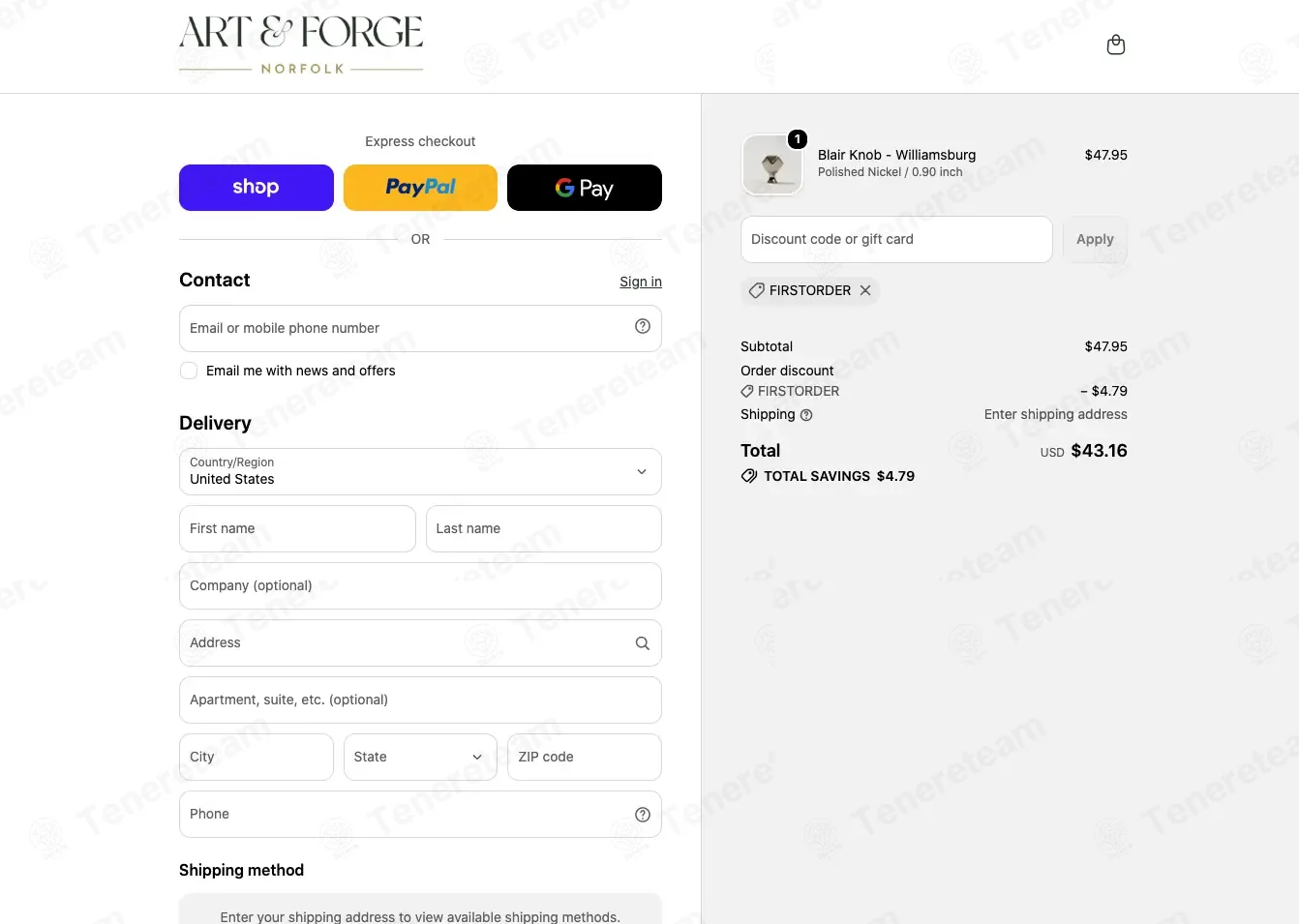Click the Total Savings tag icon

(x=749, y=476)
